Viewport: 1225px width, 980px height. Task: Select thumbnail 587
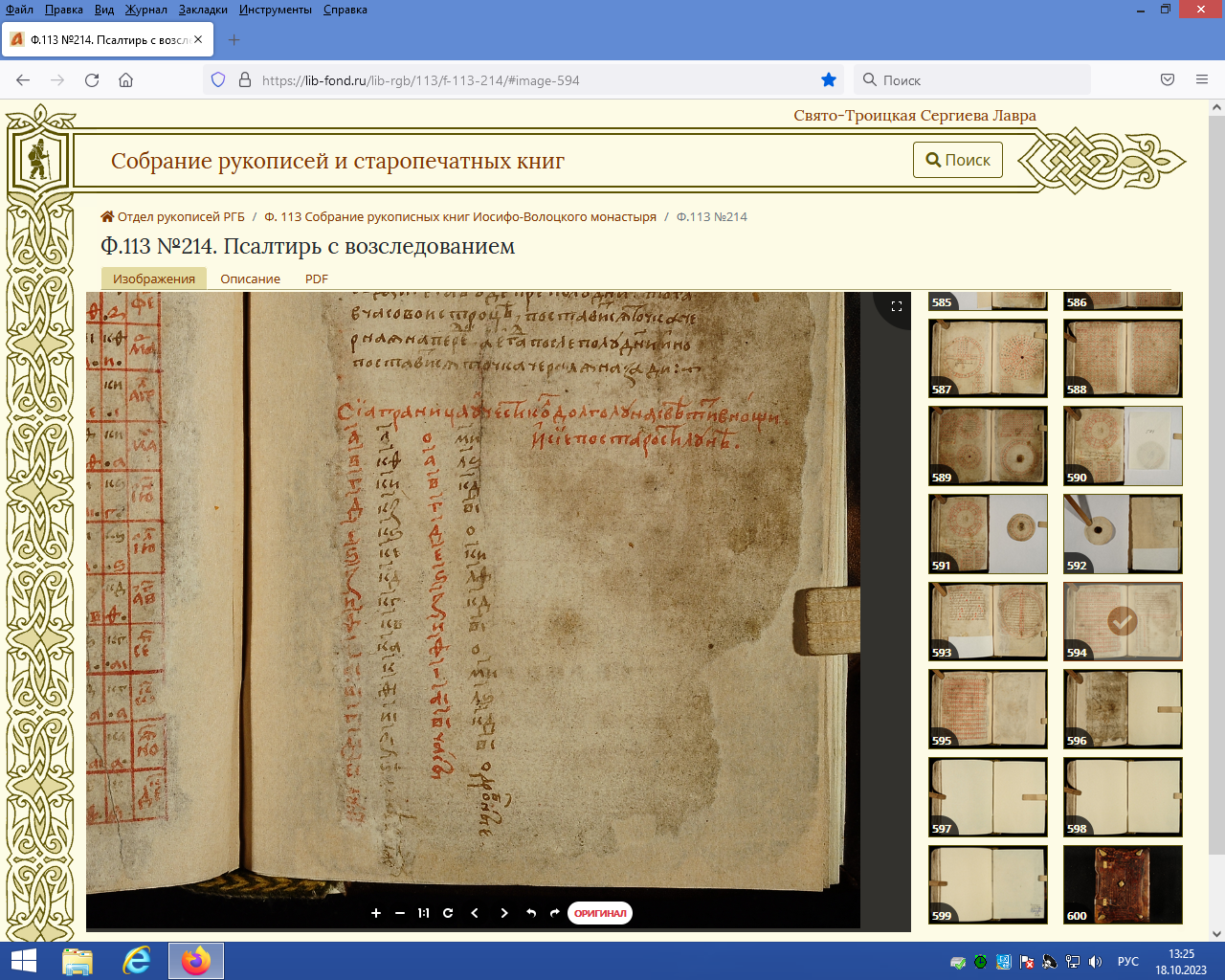click(x=988, y=358)
